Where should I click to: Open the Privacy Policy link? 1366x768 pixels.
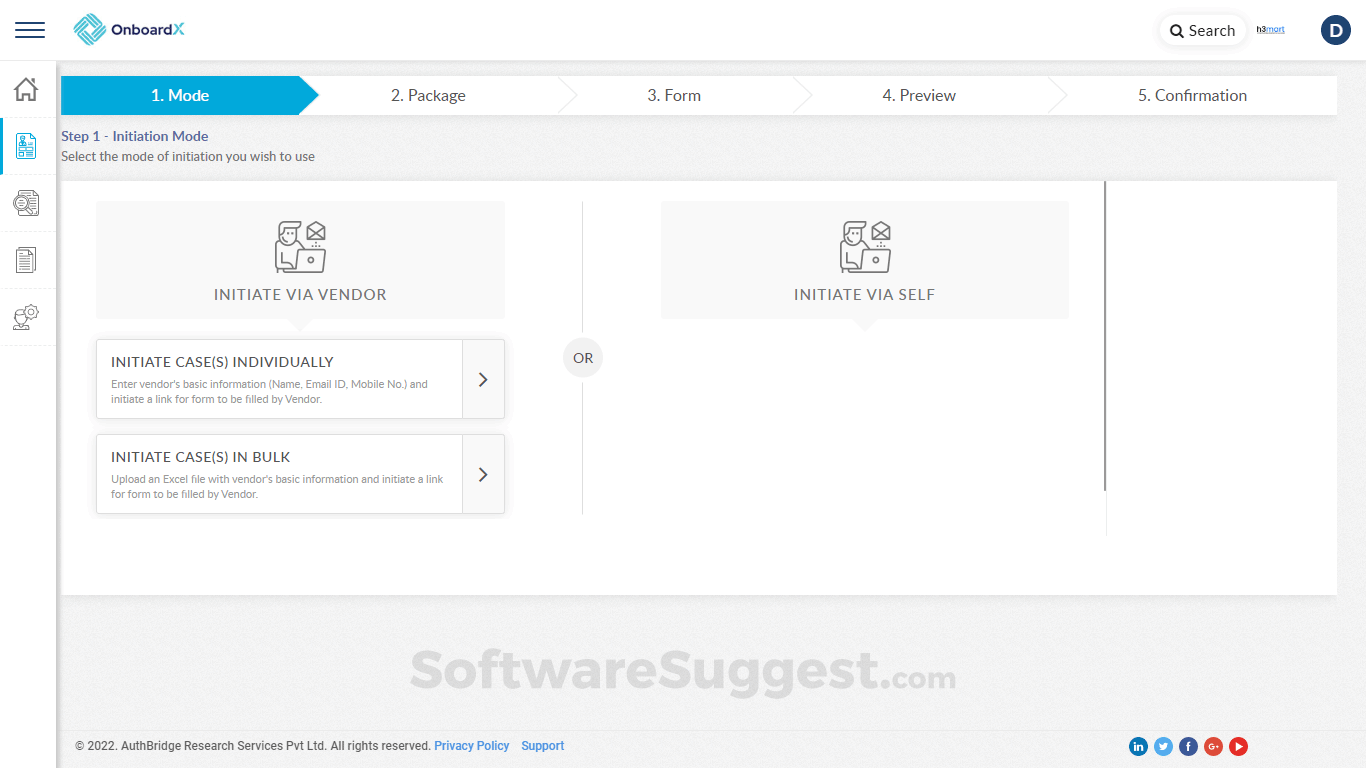tap(471, 745)
